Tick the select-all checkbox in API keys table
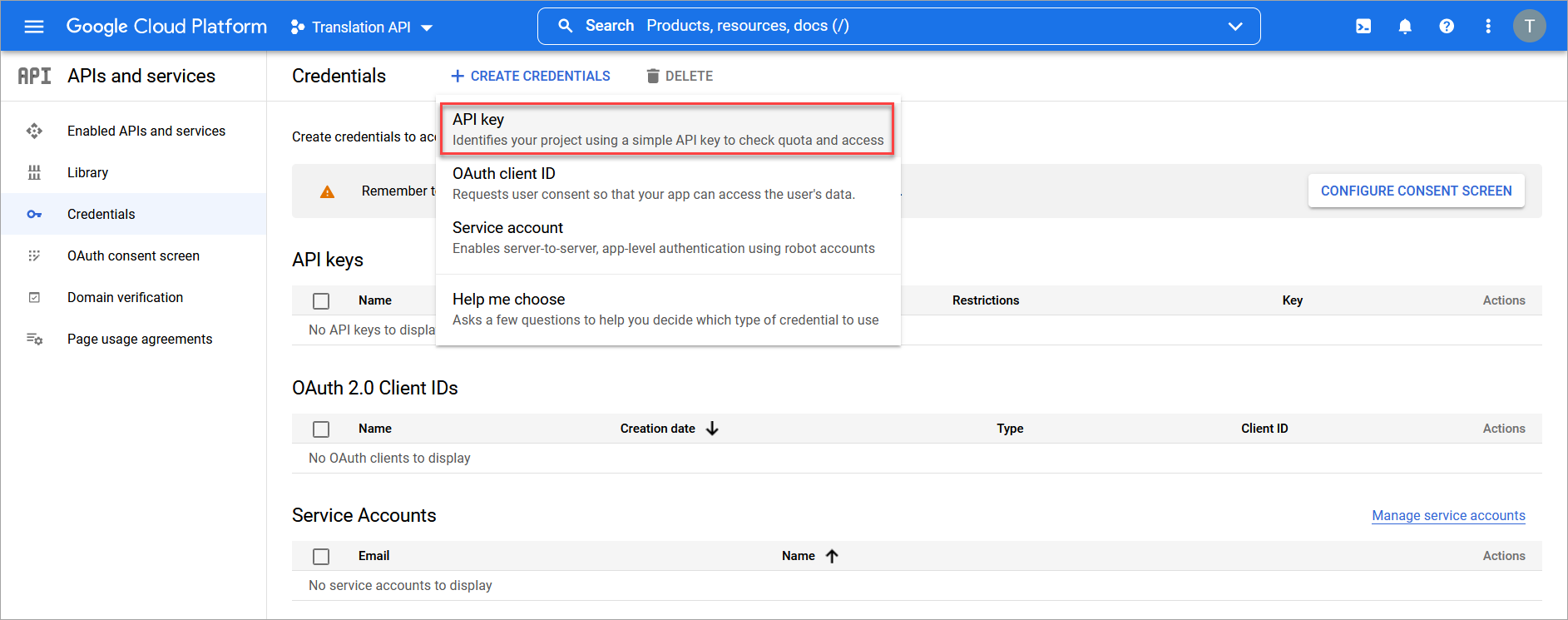 click(321, 301)
